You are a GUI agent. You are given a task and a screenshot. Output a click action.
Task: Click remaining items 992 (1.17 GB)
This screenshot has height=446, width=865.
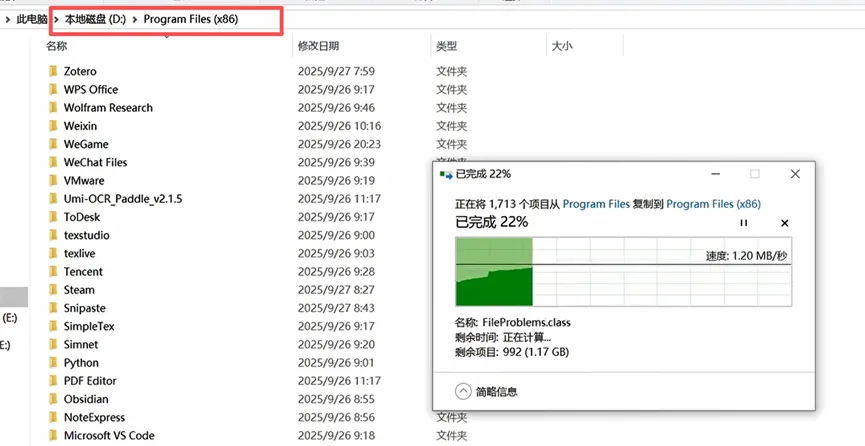[536, 352]
